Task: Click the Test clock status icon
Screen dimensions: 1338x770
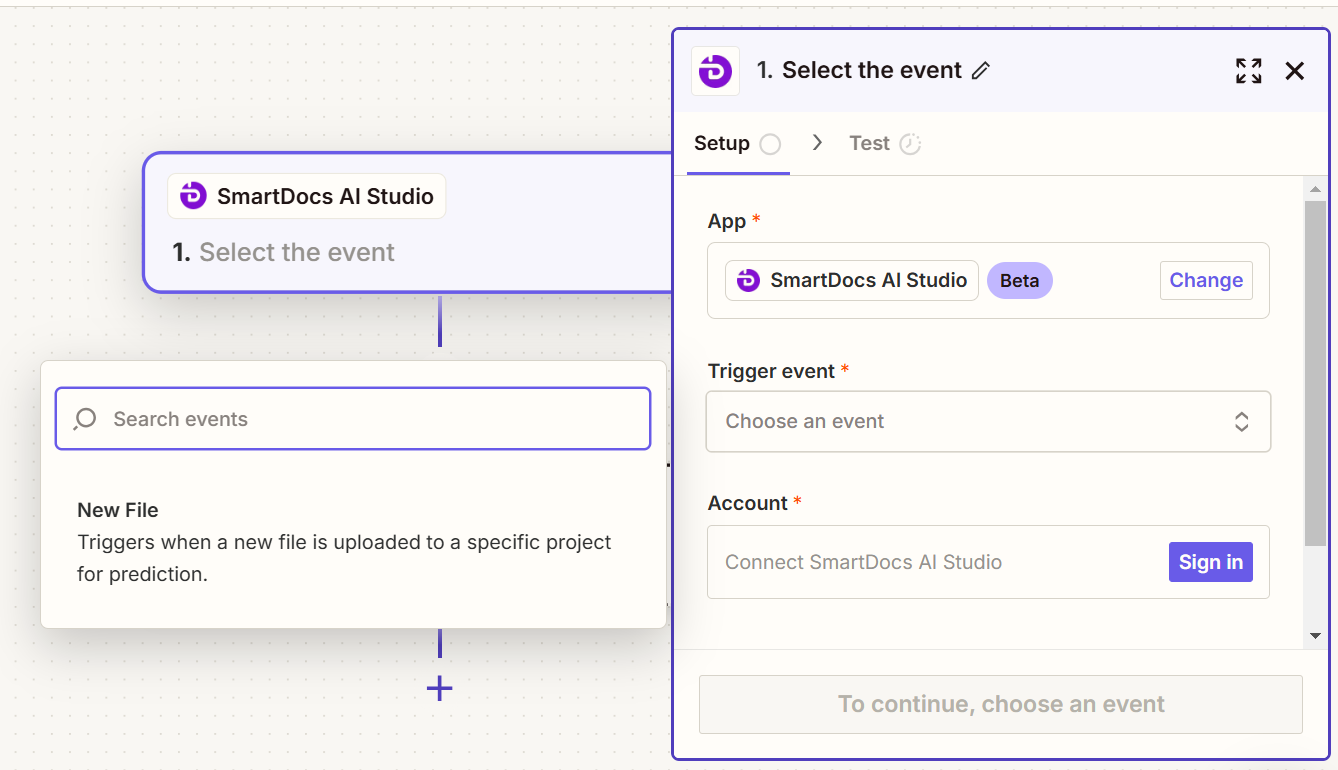Action: (910, 144)
